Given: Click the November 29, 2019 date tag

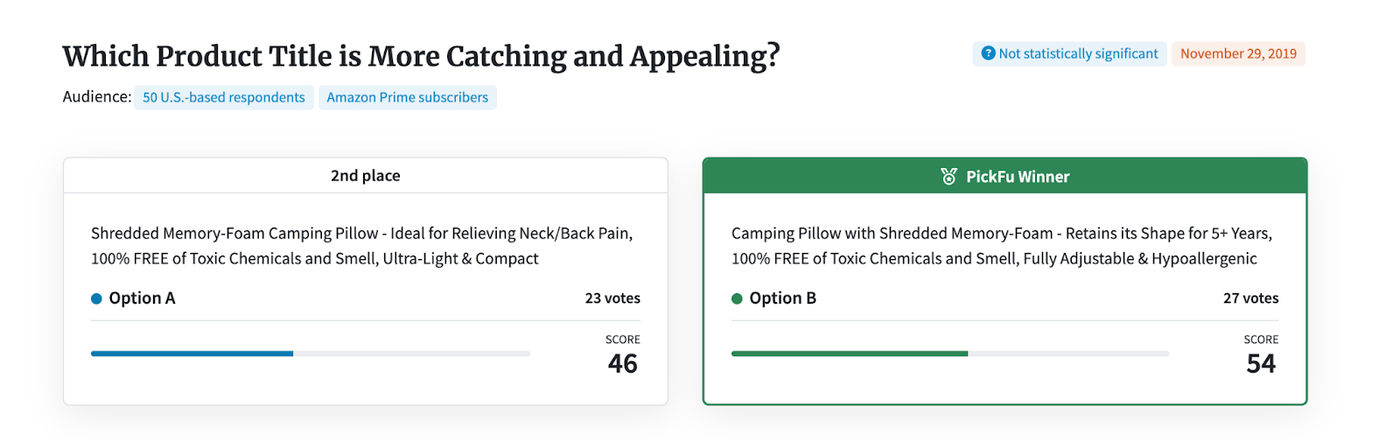Looking at the screenshot, I should click(x=1238, y=54).
